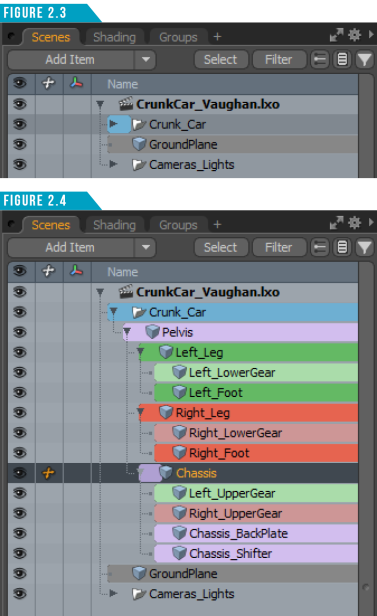This screenshot has height=616, width=377.
Task: Click the funnel filter icon in lower panel
Action: tap(364, 248)
